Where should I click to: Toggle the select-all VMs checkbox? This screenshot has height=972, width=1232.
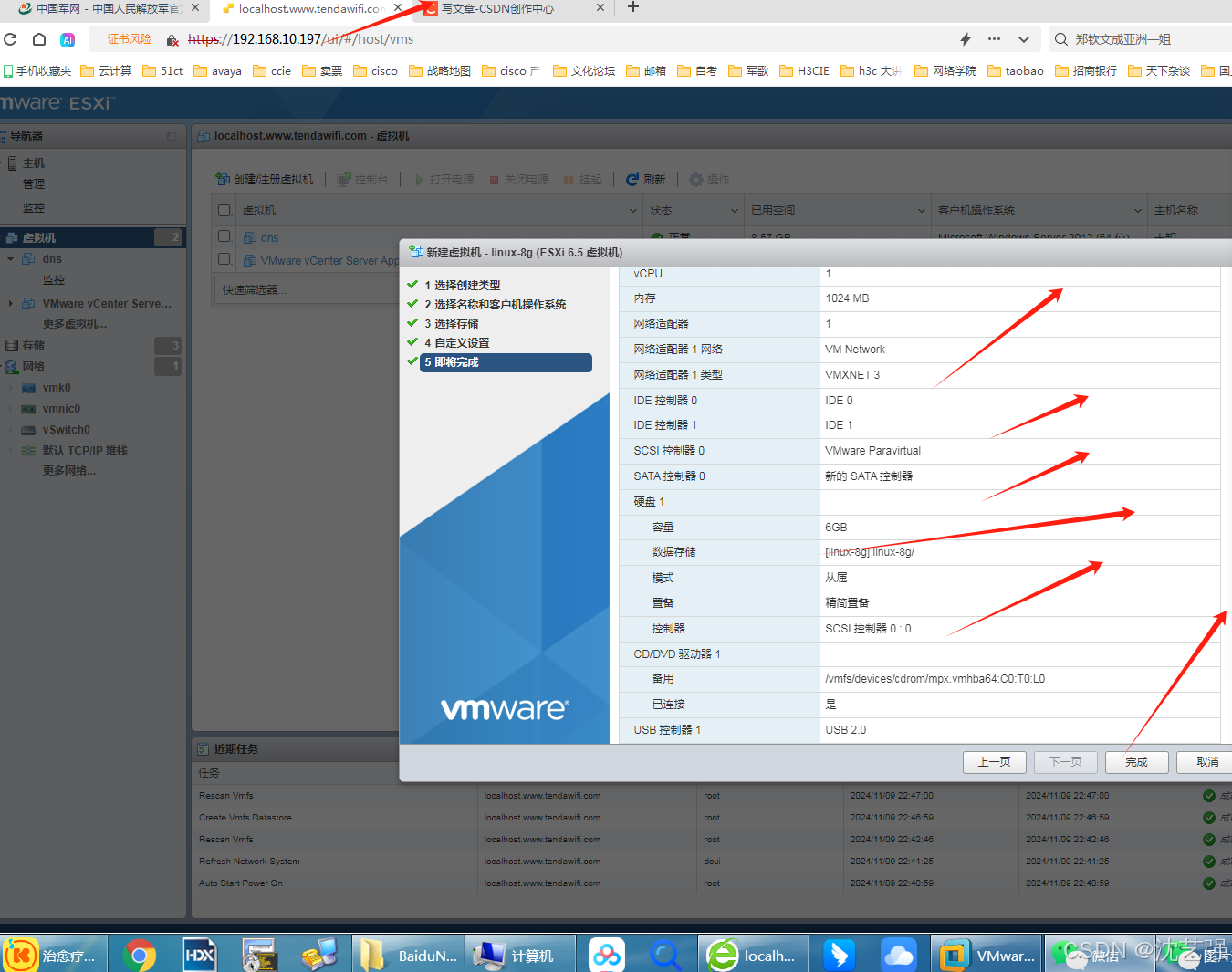click(224, 211)
